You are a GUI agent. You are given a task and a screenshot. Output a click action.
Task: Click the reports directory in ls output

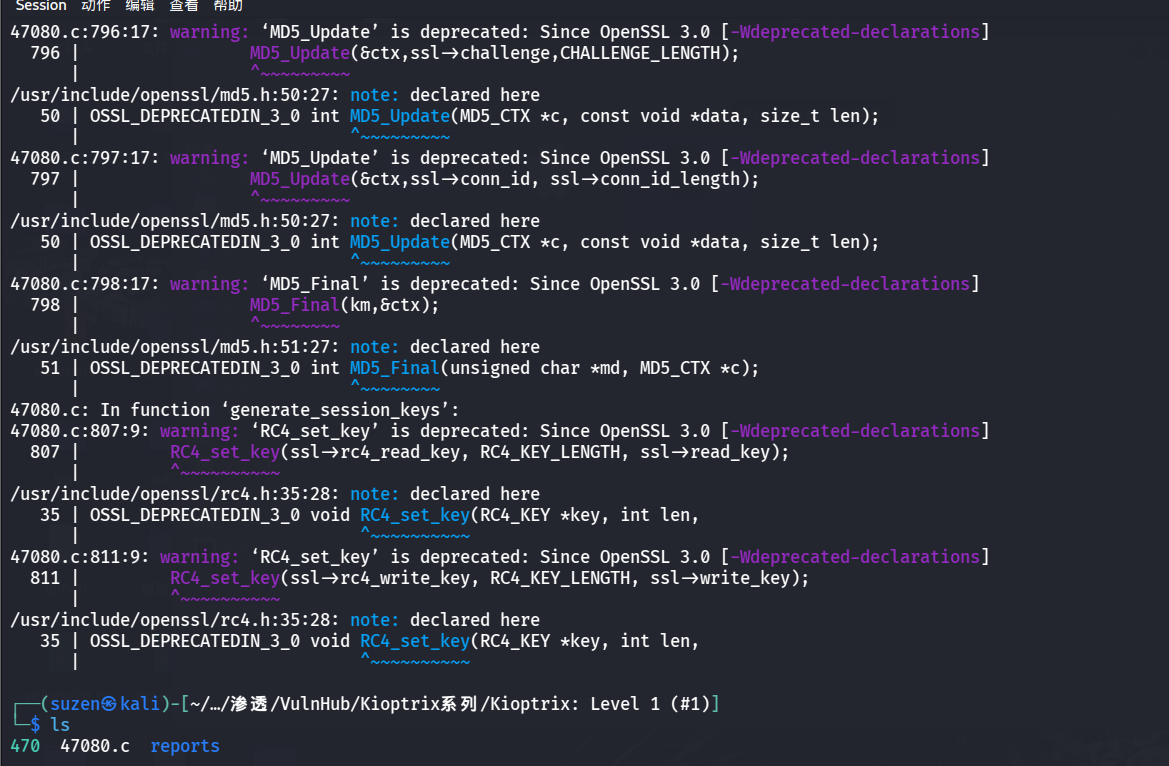tap(185, 746)
